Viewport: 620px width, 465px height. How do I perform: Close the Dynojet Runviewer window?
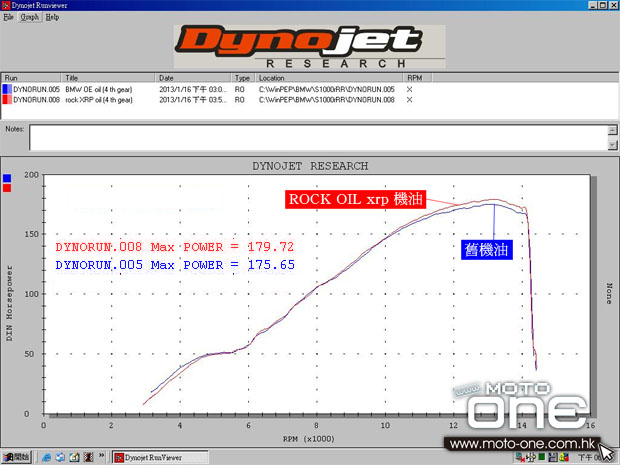(613, 5)
